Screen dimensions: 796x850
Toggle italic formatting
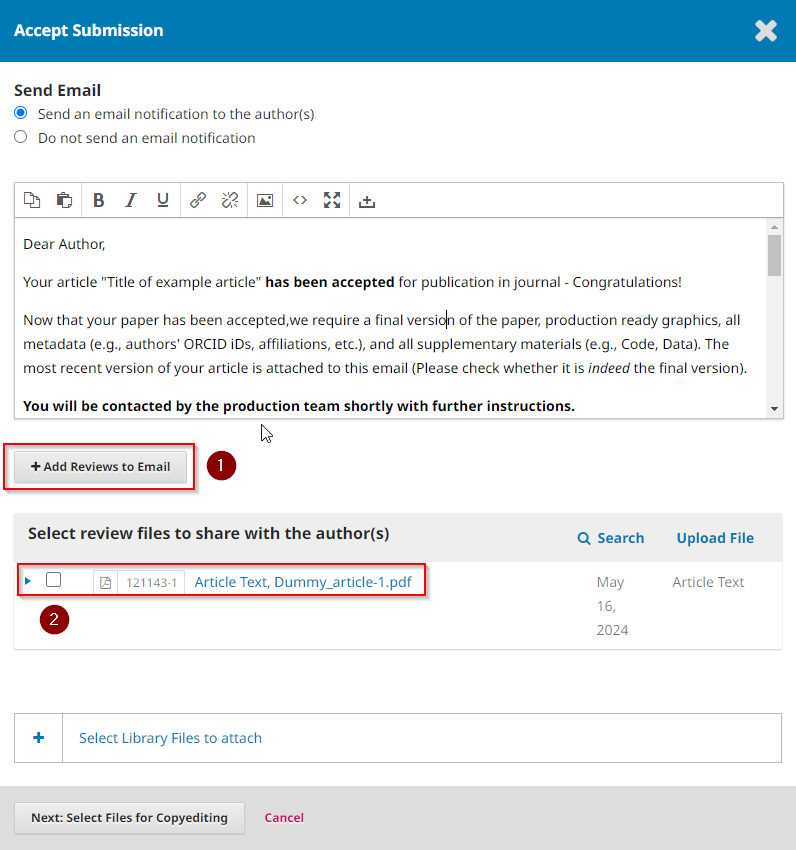pos(130,200)
